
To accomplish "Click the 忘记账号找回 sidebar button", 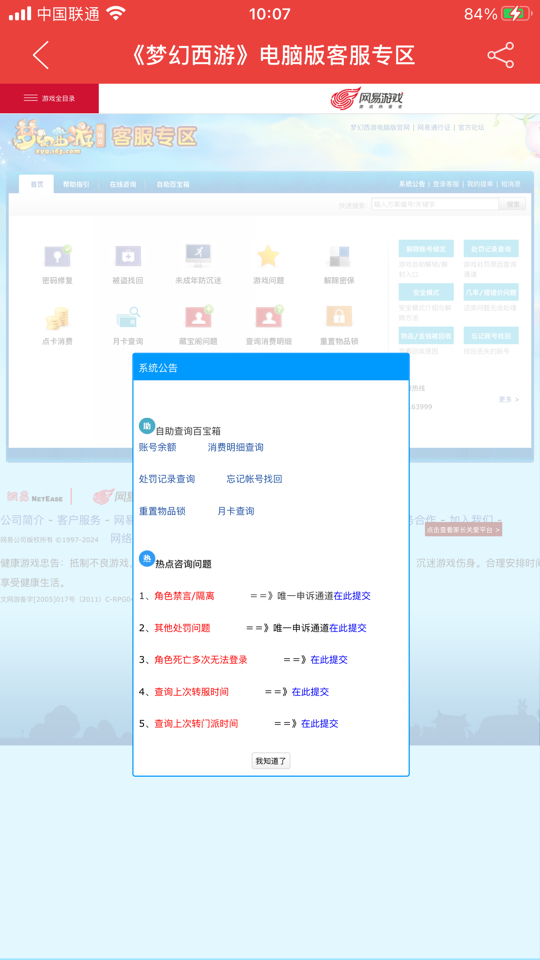I will coord(491,336).
